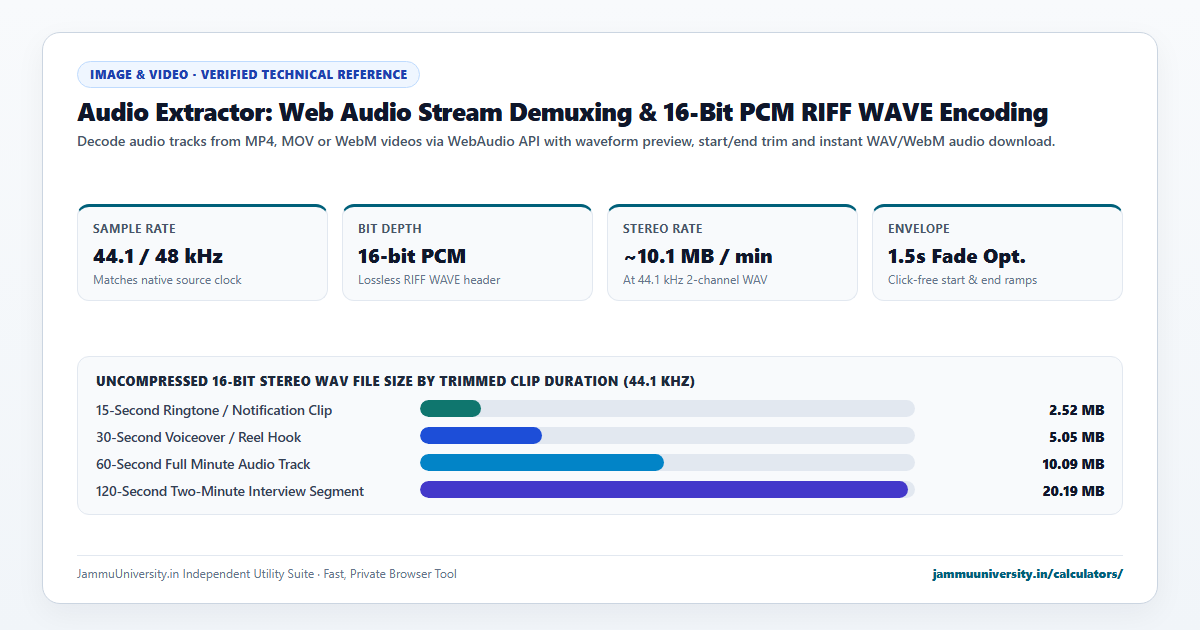Click the description text about decoding audio tracks
The height and width of the screenshot is (630, 1200).
pos(566,142)
